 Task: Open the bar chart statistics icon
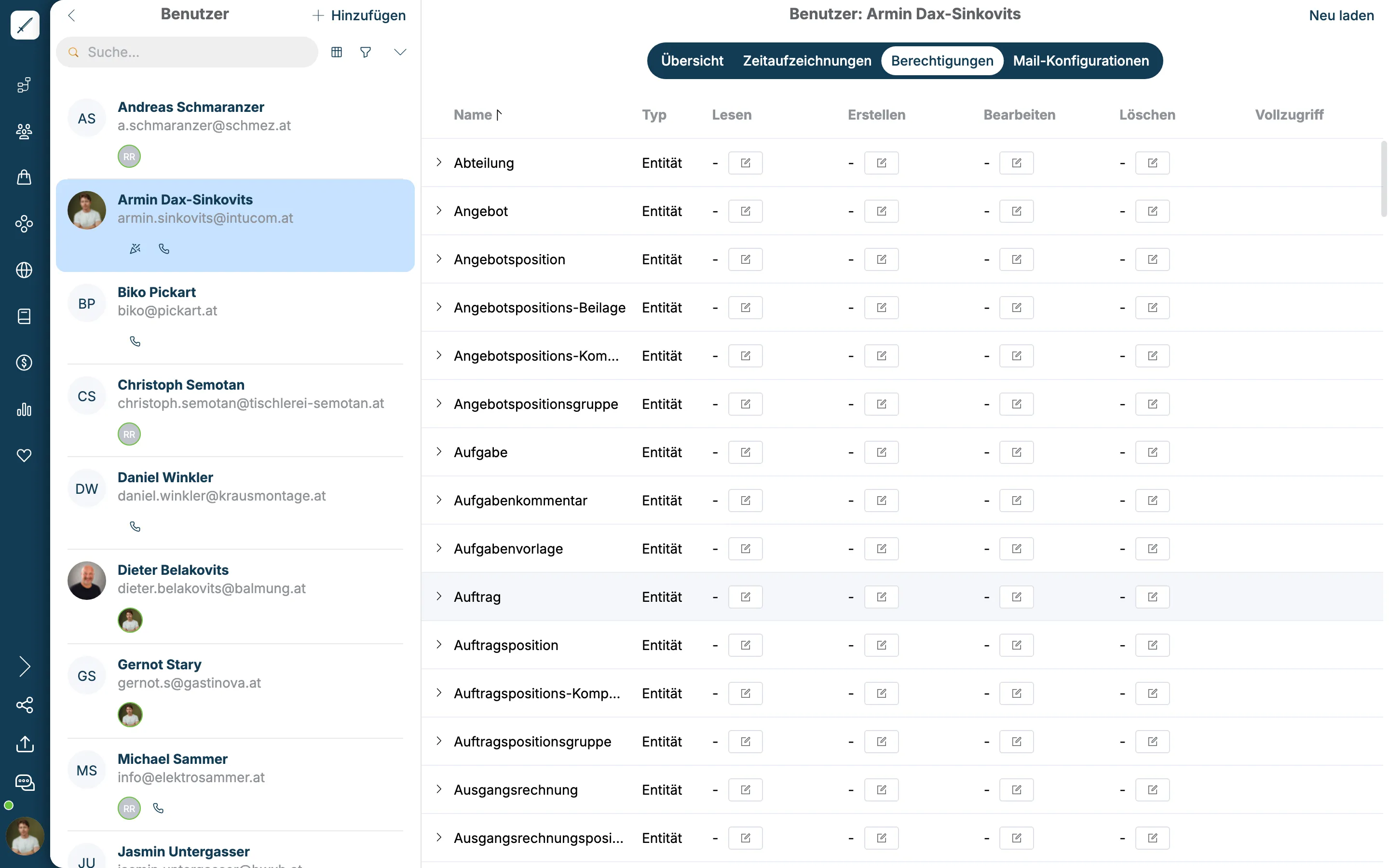(x=24, y=409)
